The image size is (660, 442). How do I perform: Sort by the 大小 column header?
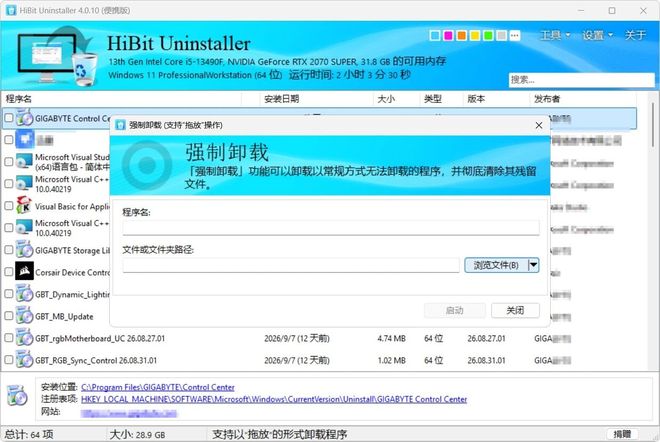coord(396,99)
